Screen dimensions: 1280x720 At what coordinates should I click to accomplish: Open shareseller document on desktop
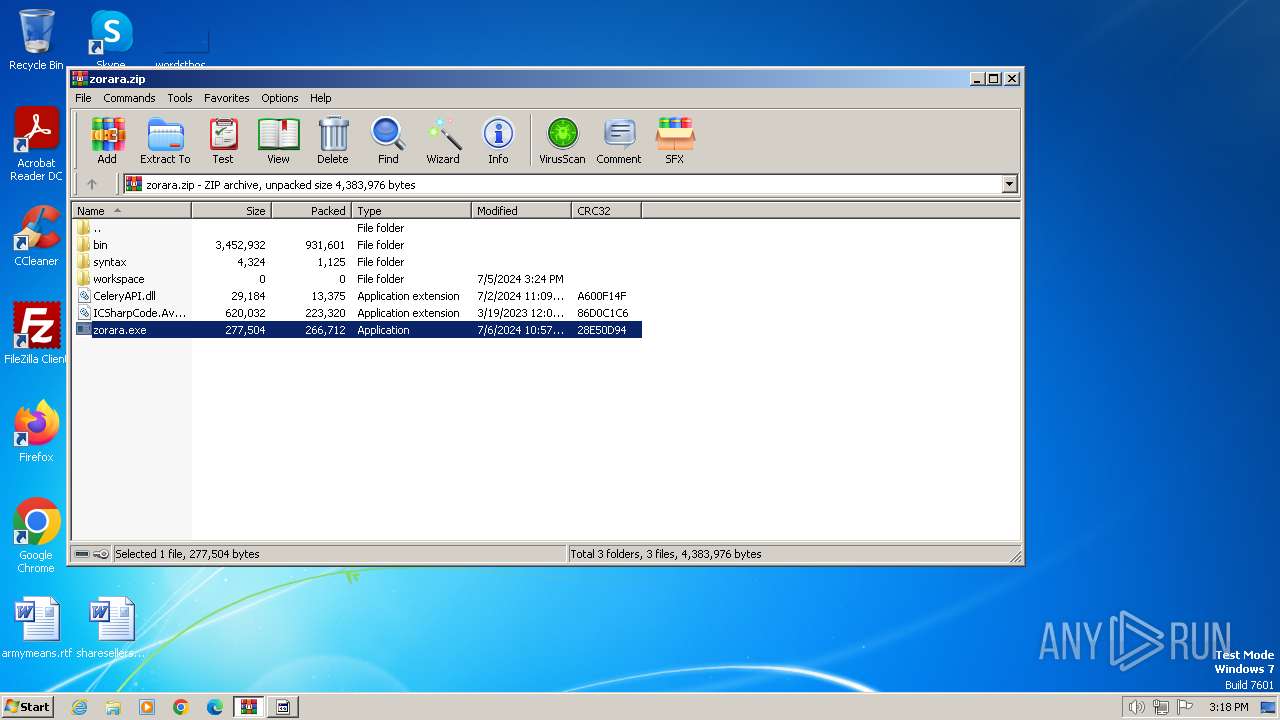pyautogui.click(x=110, y=628)
